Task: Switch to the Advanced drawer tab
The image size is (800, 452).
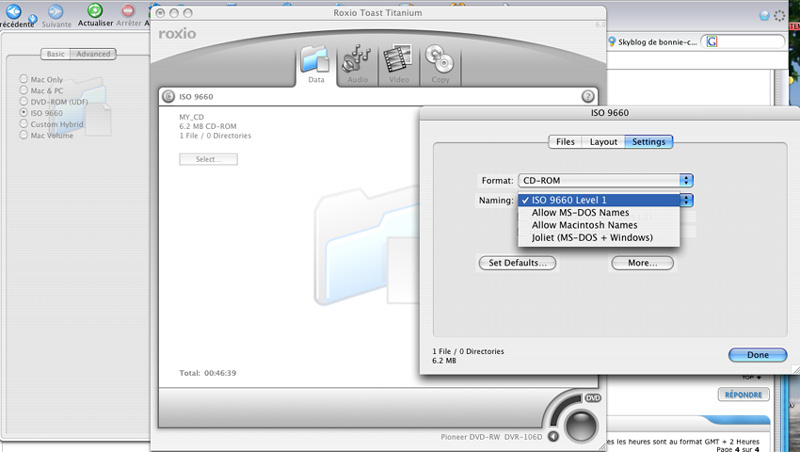Action: point(93,54)
